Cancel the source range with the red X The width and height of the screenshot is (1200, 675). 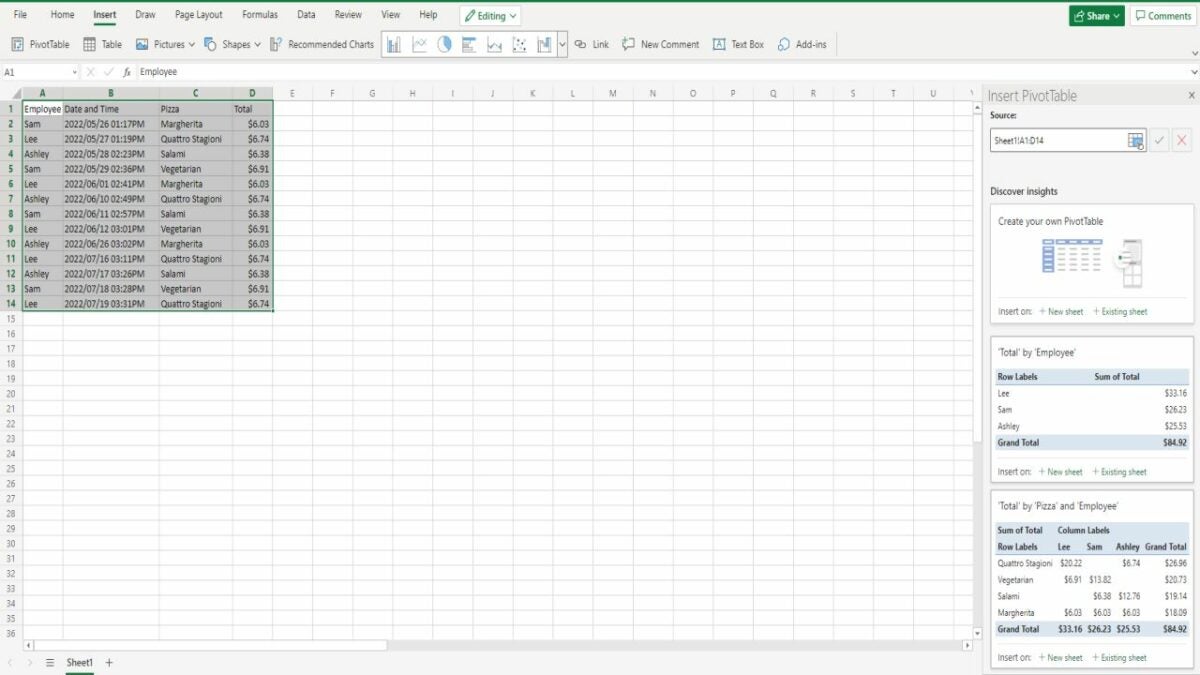[x=1182, y=141]
